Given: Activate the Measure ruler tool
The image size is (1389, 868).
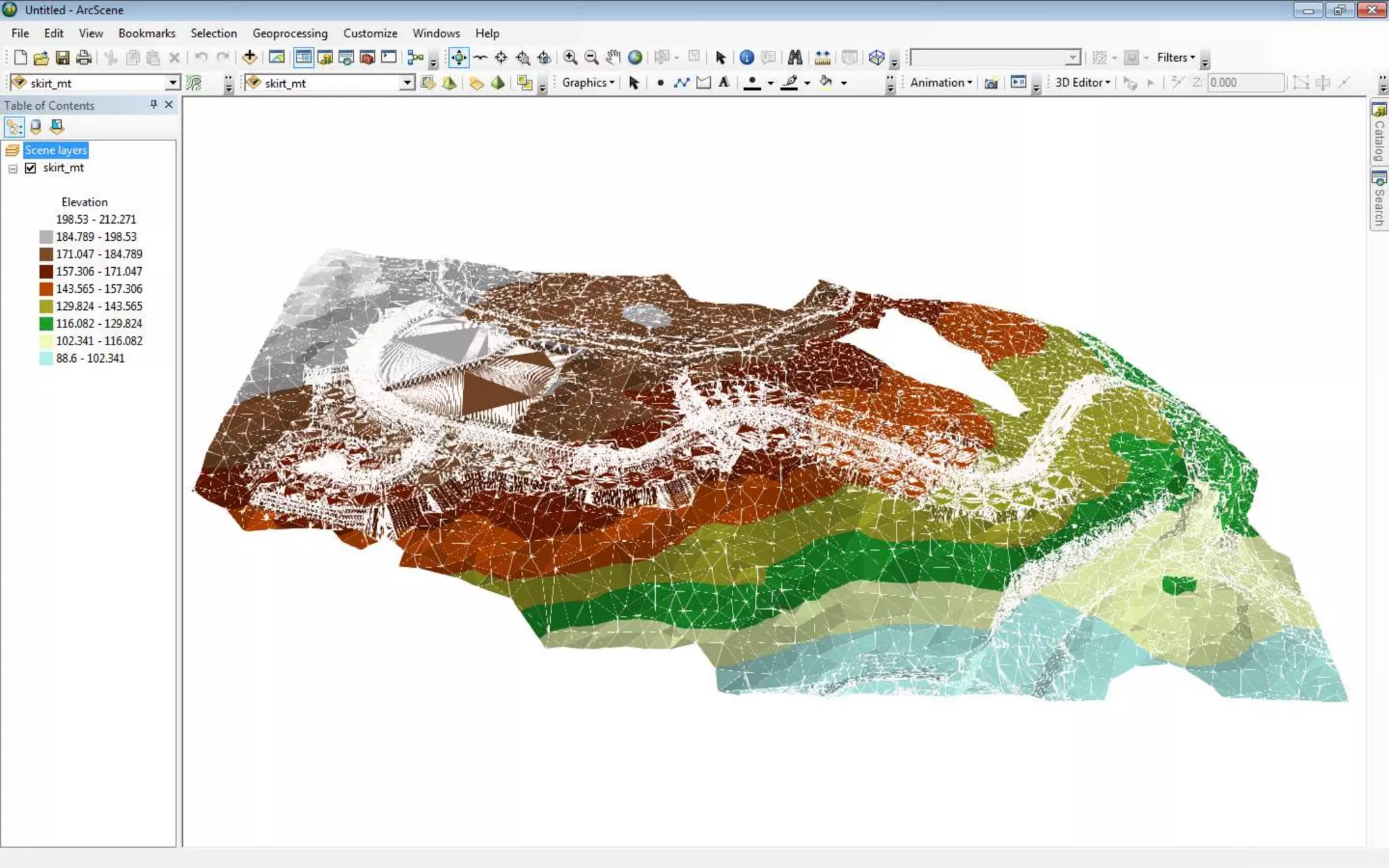Looking at the screenshot, I should tap(823, 58).
